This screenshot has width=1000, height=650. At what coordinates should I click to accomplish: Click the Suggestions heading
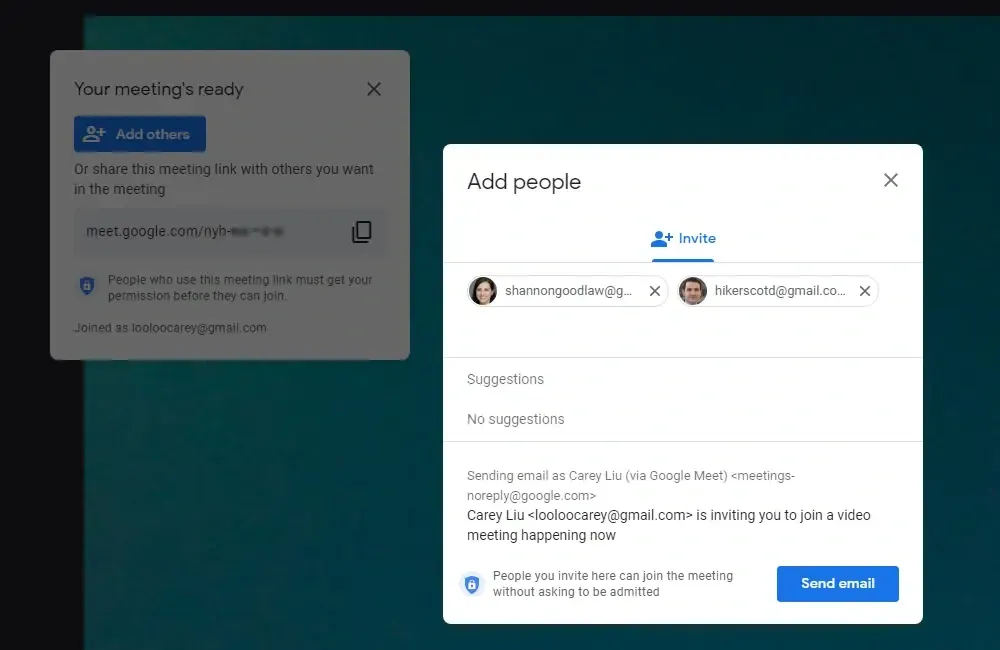coord(505,379)
